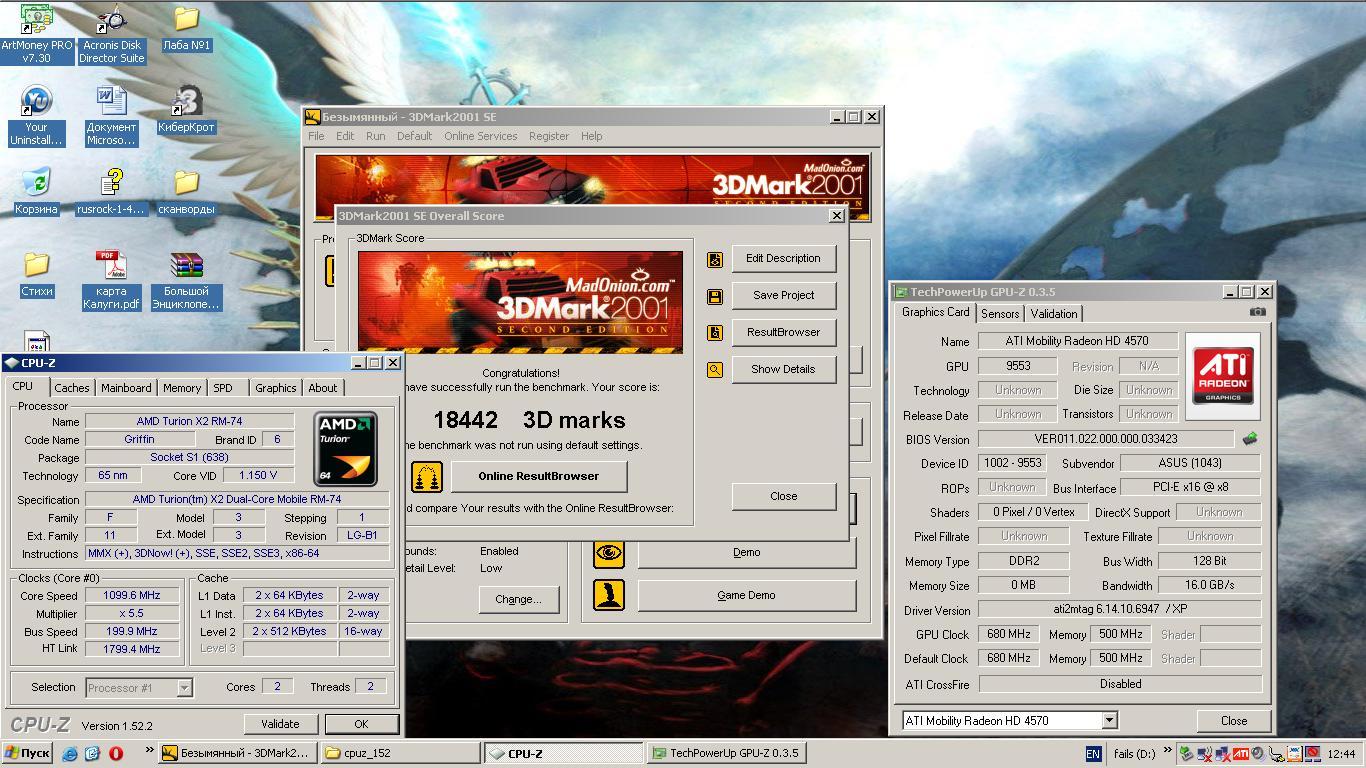
Task: Click the Opera icon in quick launch
Action: 116,754
